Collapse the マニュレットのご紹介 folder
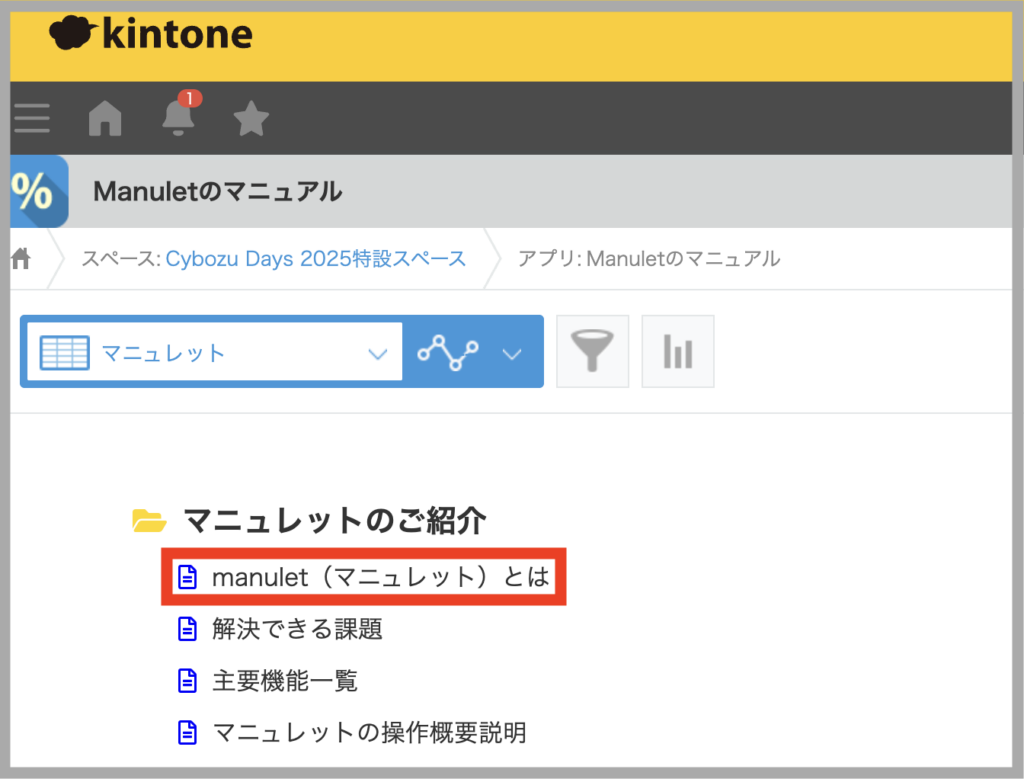 (x=149, y=520)
